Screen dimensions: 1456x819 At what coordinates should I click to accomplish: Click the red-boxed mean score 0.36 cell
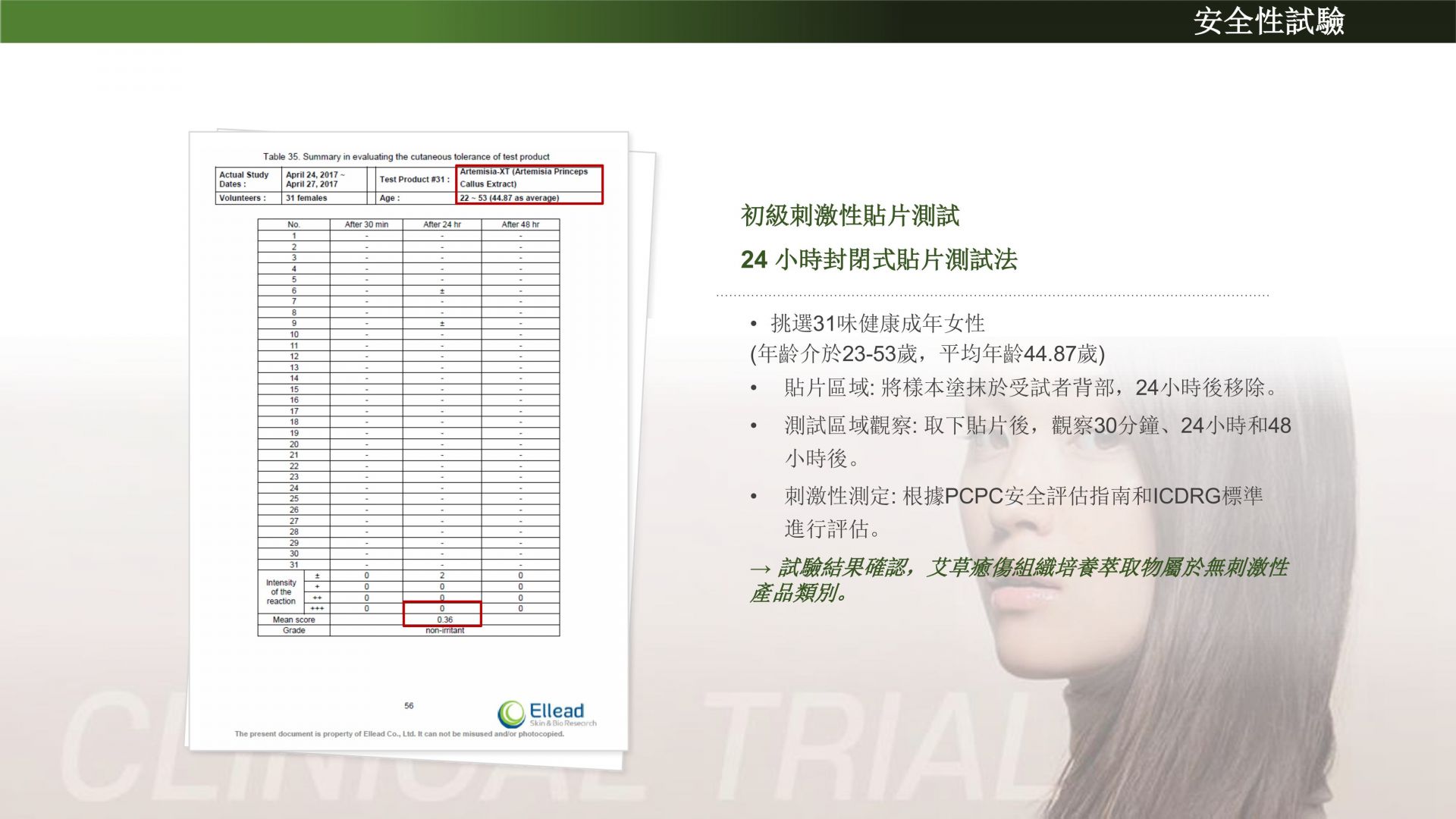pyautogui.click(x=444, y=620)
